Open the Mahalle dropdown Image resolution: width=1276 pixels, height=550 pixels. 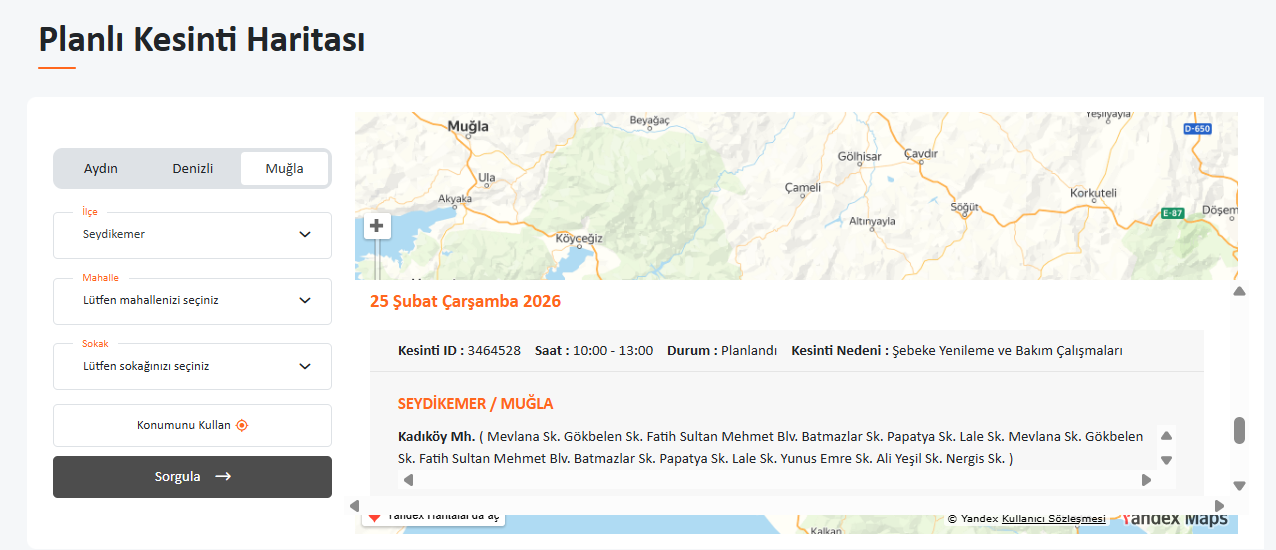tap(192, 301)
